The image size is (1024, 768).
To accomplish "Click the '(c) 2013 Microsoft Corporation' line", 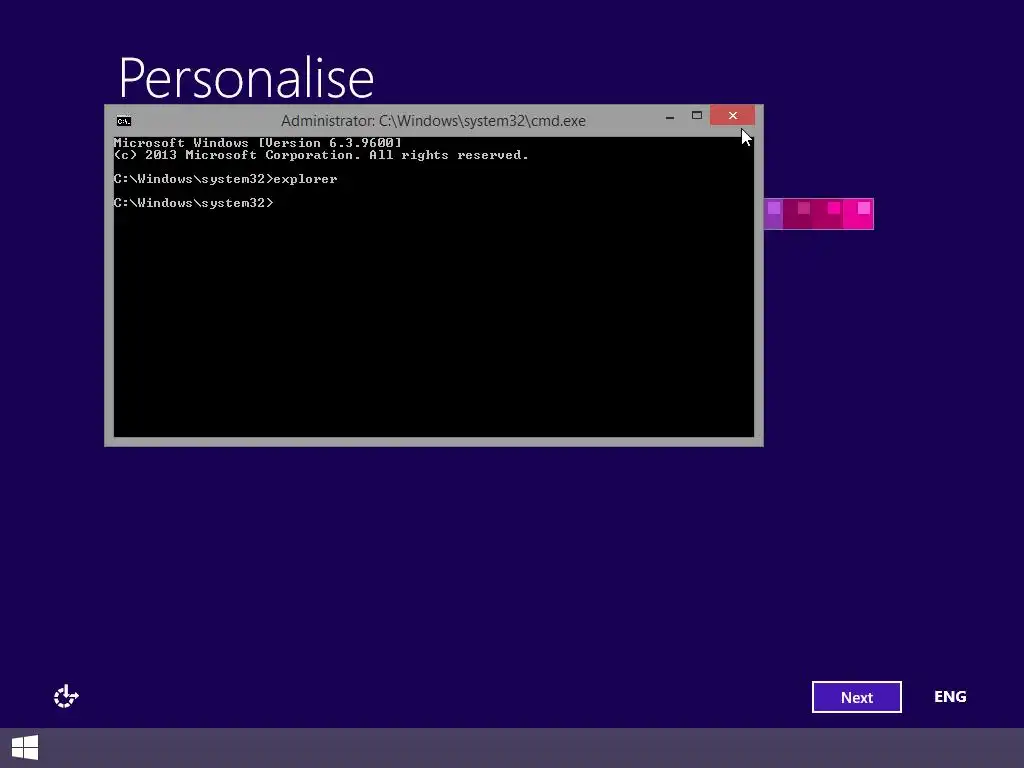I will pyautogui.click(x=321, y=155).
